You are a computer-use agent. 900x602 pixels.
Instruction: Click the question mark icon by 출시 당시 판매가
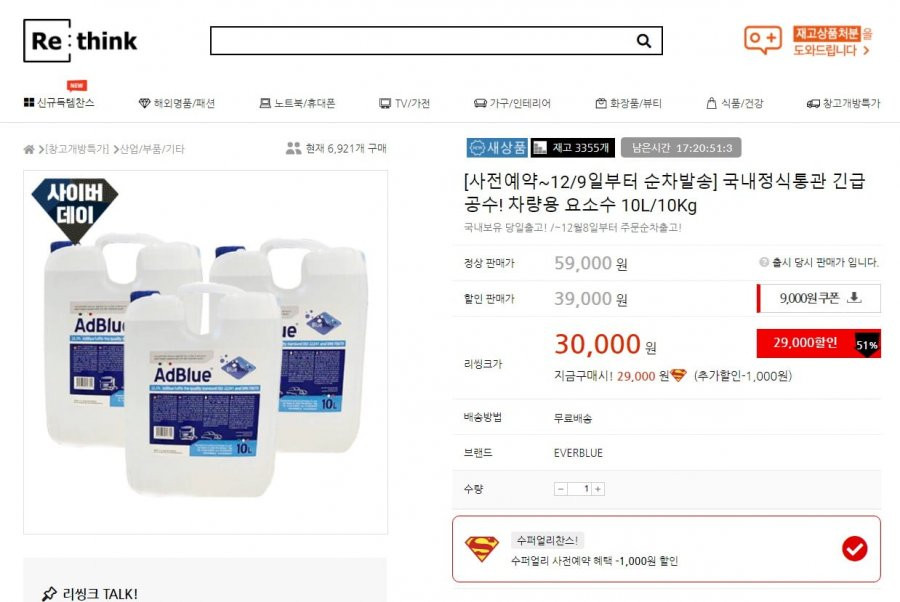click(763, 262)
